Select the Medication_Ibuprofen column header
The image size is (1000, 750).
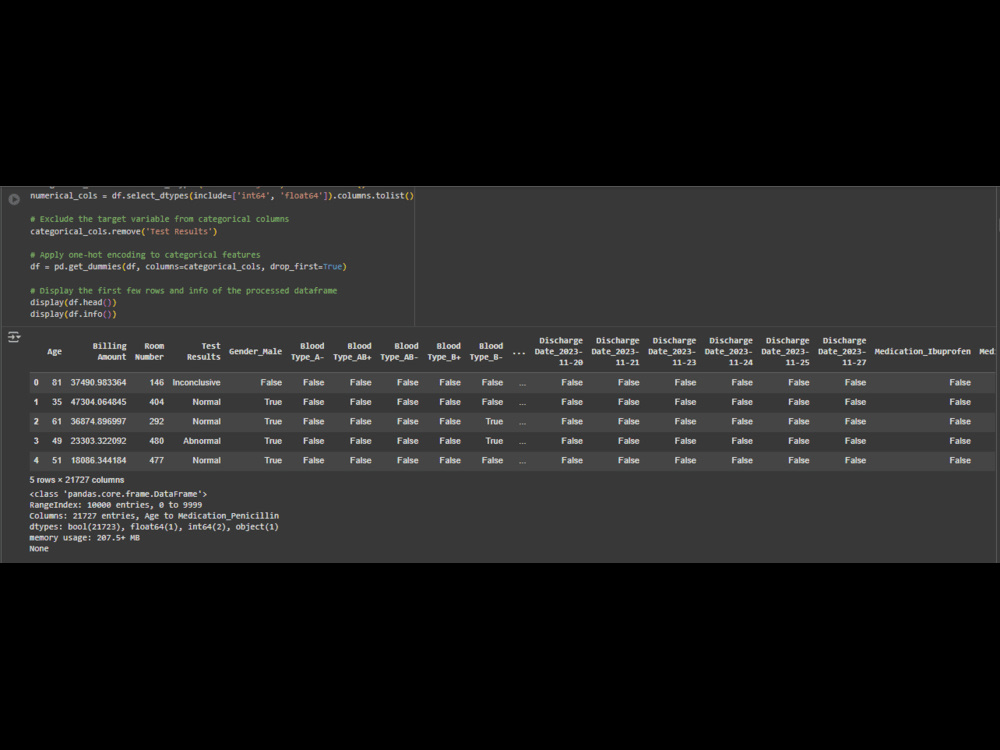[922, 351]
